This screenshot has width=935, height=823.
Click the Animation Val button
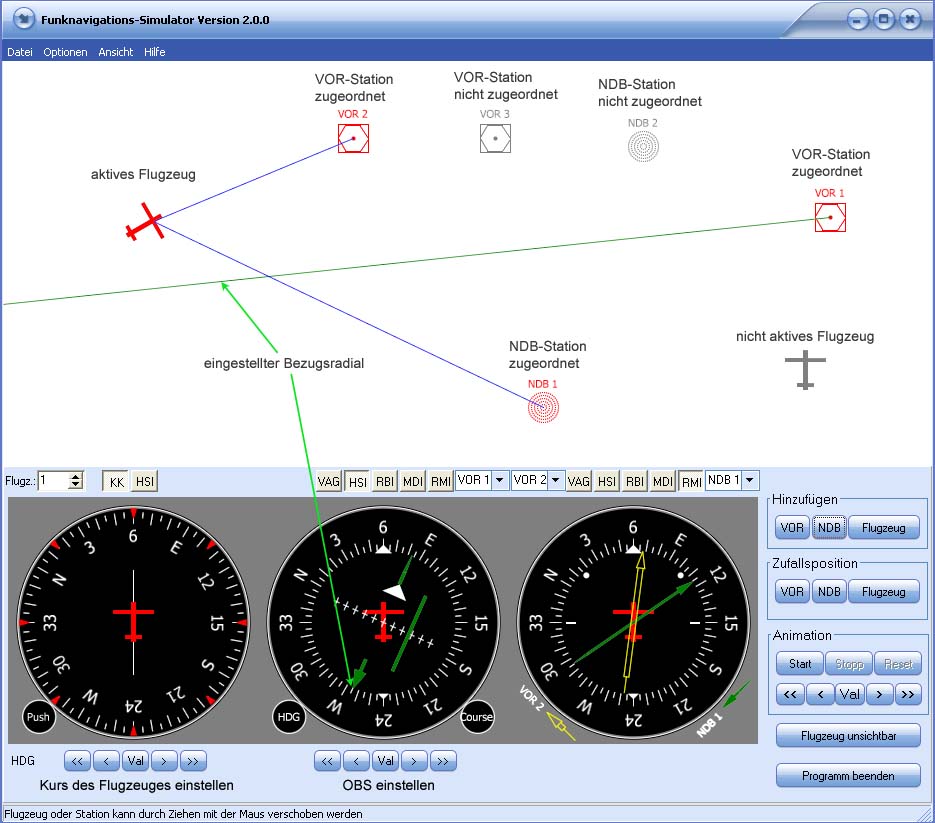pos(850,694)
